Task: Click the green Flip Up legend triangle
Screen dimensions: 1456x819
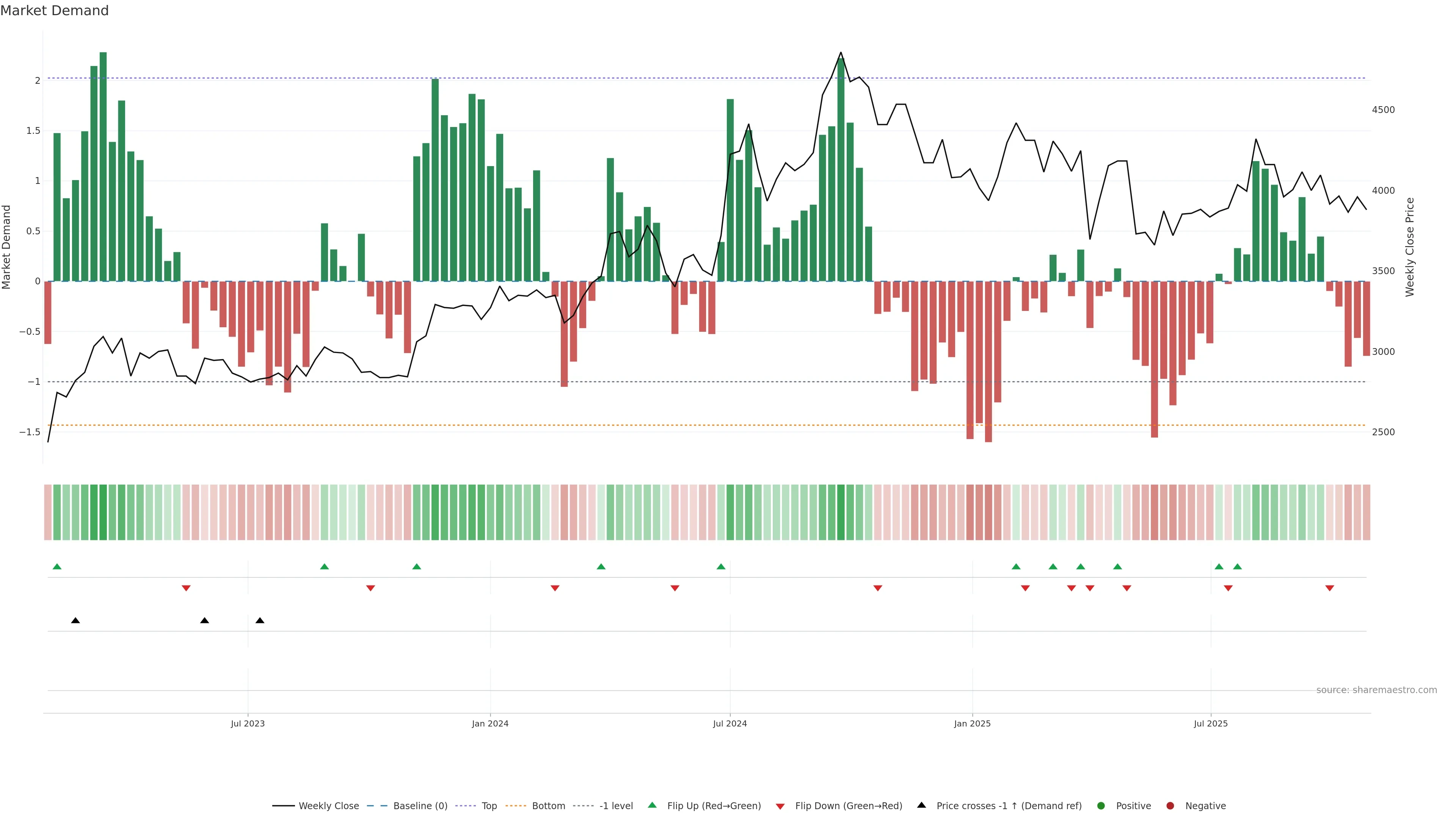Action: click(652, 805)
